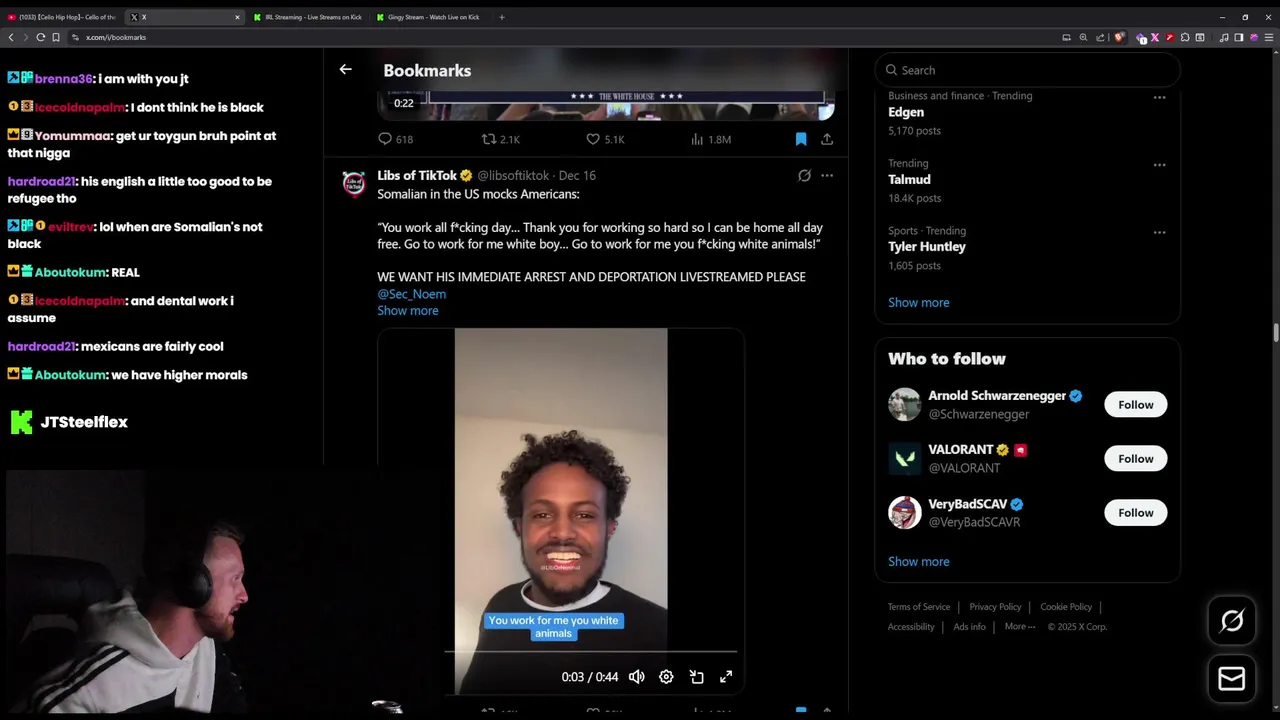Open VeryBadSCAV profile avatar
The image size is (1280, 720).
(904, 512)
